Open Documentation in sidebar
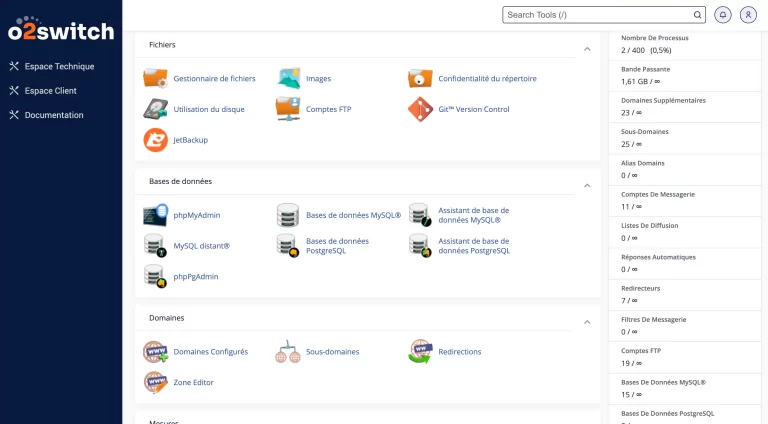The width and height of the screenshot is (768, 424). click(47, 115)
